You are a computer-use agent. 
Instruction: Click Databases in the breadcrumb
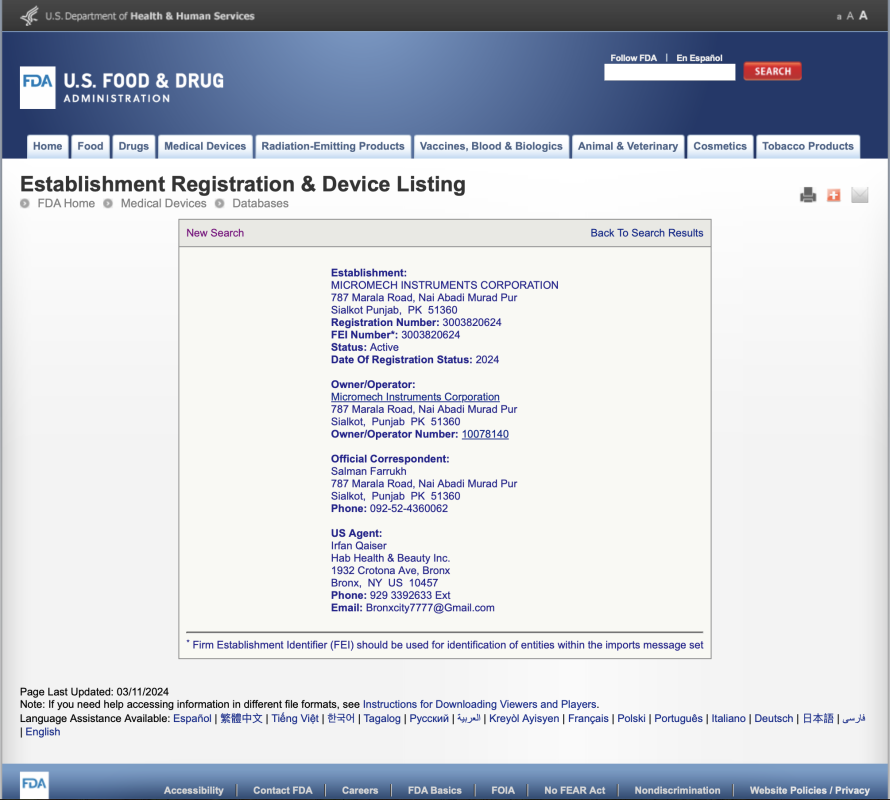pyautogui.click(x=260, y=203)
